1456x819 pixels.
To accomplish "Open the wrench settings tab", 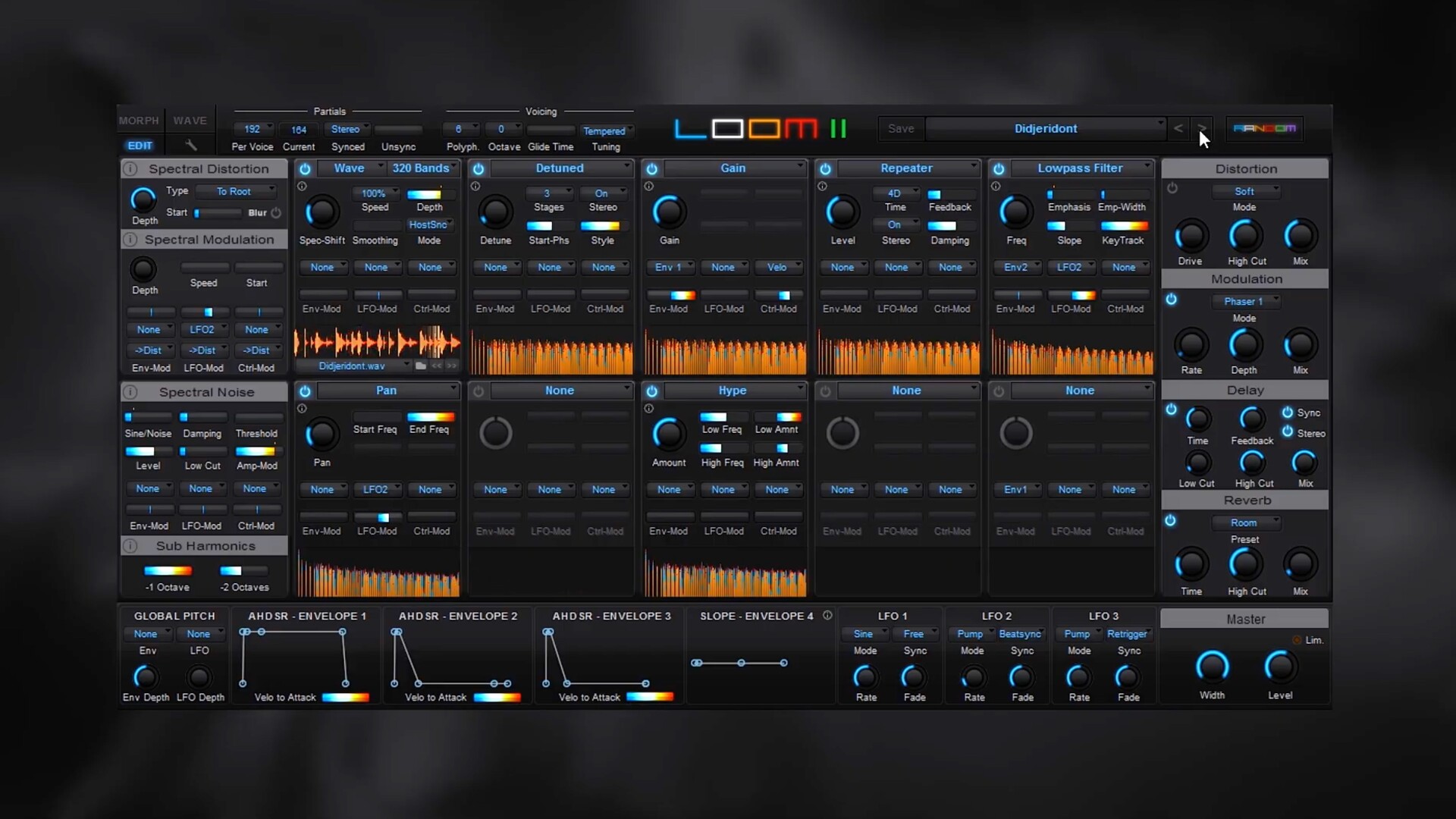I will coord(191,145).
